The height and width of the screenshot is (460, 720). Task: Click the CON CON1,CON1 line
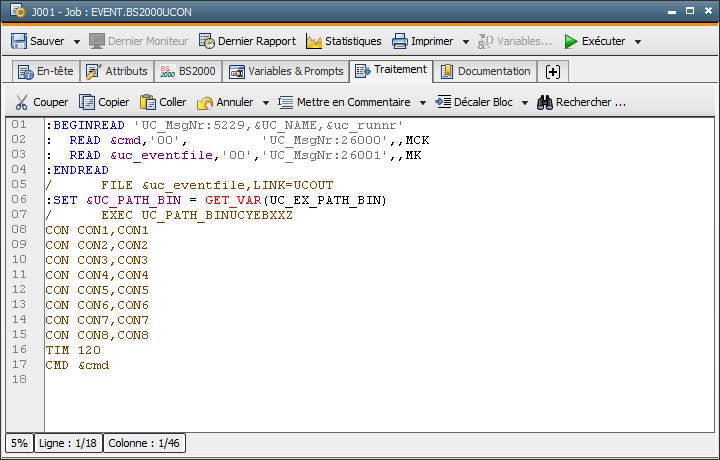point(97,230)
